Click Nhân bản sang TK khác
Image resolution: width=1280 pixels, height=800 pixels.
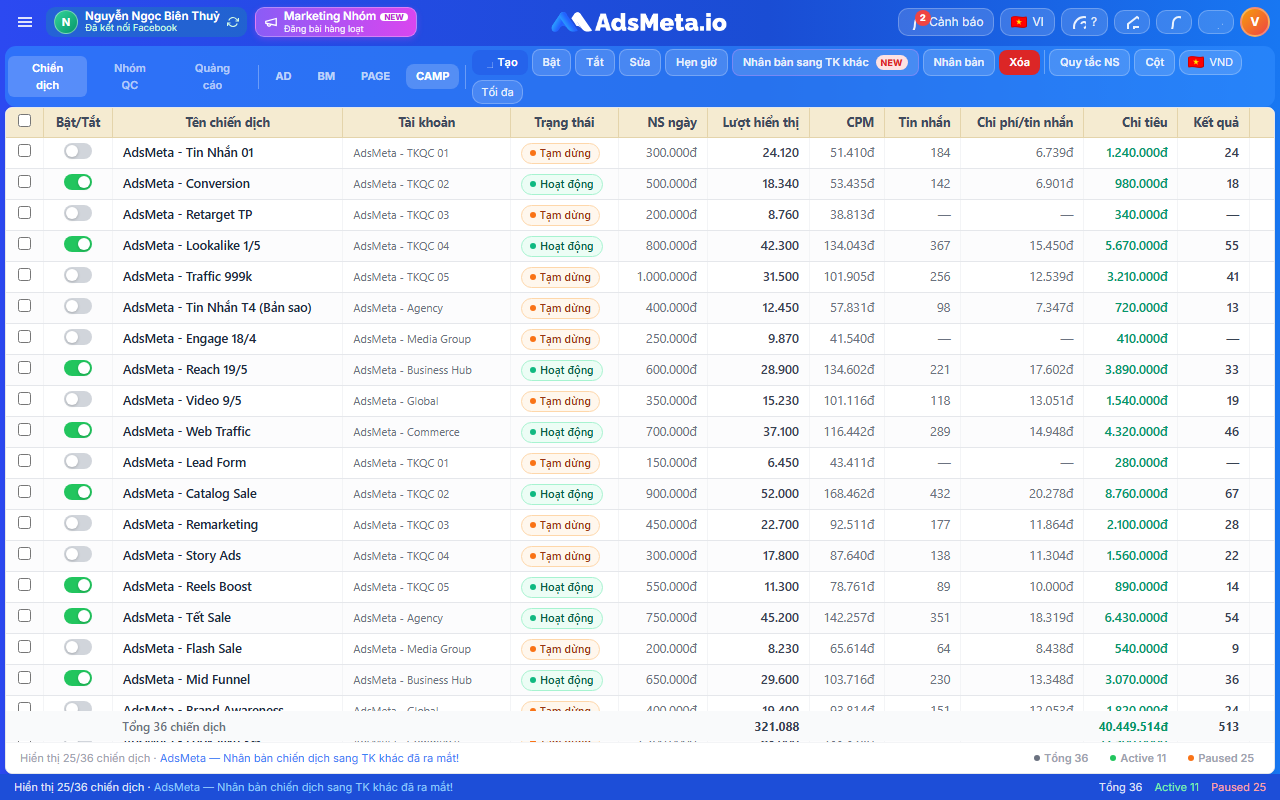click(x=825, y=62)
